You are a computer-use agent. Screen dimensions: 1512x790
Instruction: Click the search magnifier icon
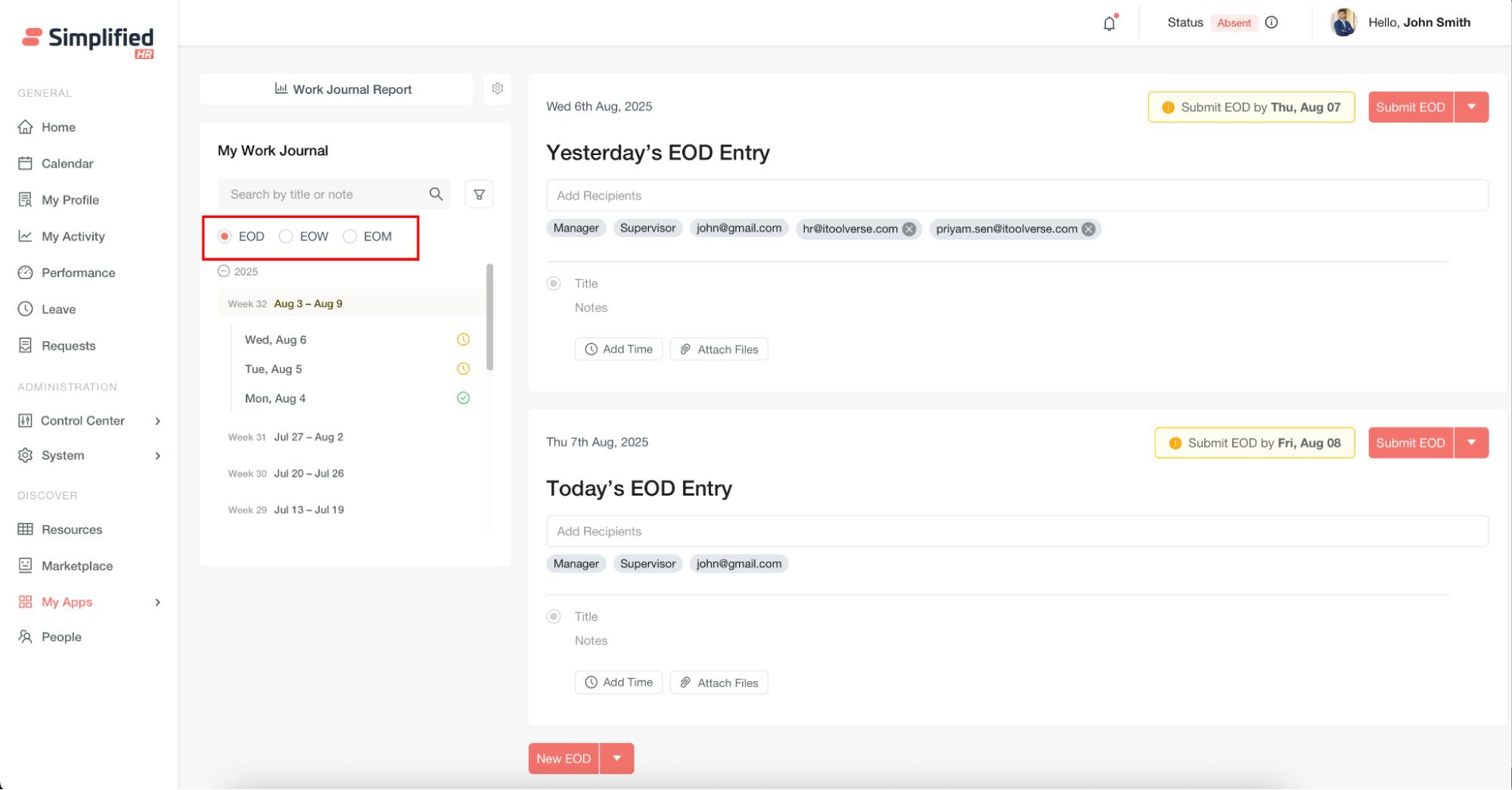coord(436,194)
